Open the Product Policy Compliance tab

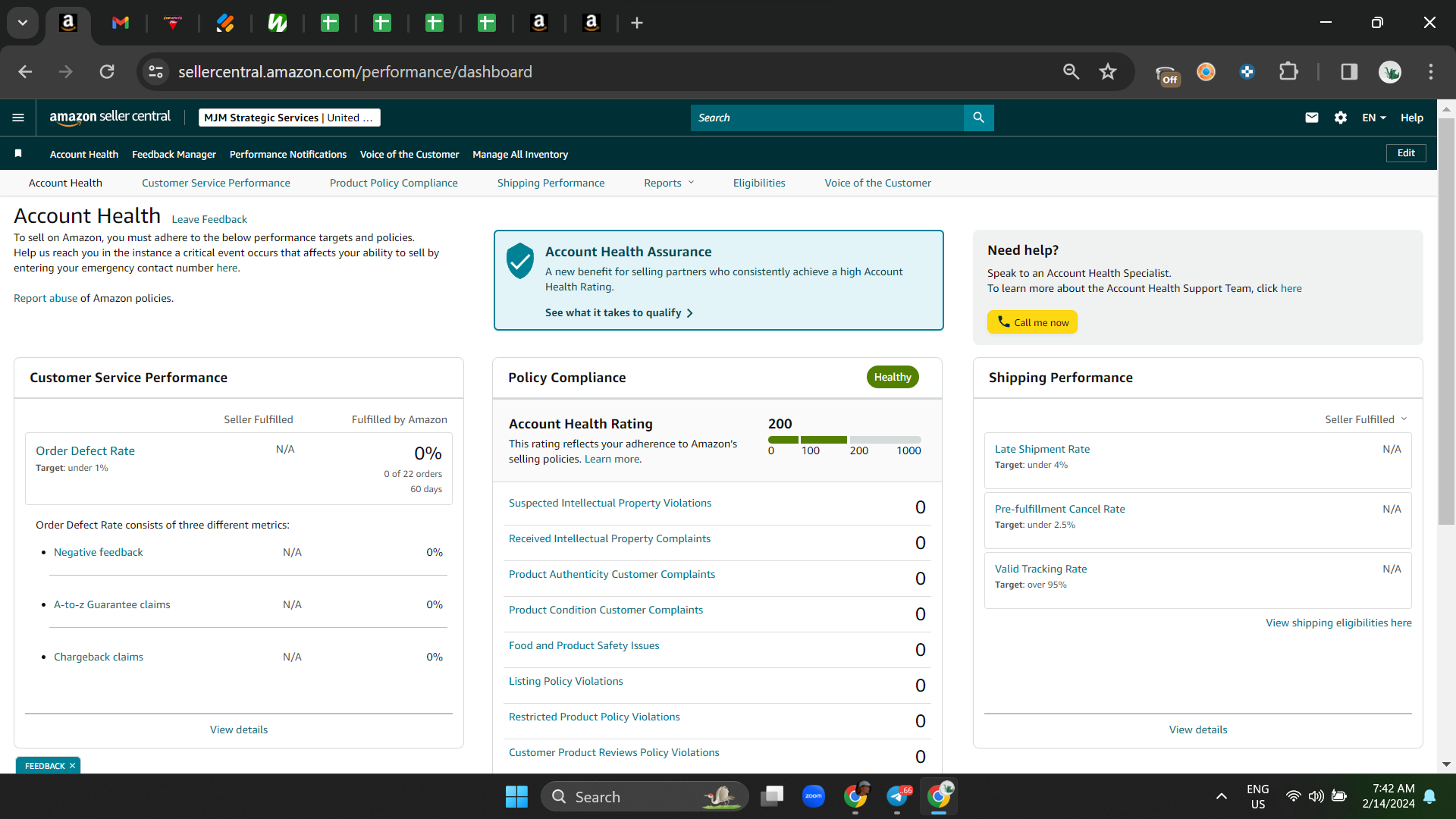point(394,183)
